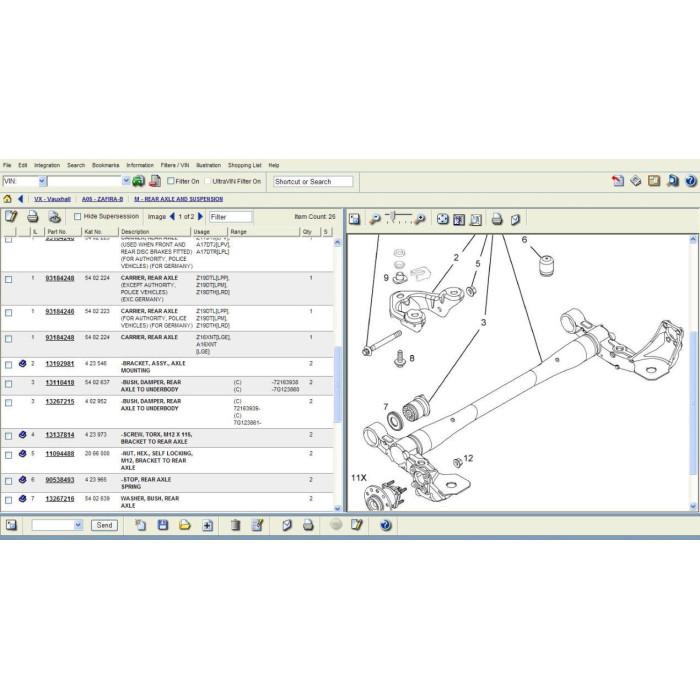Click the zoom in magnifier on illustration toolbar
The height and width of the screenshot is (700, 700).
click(419, 219)
